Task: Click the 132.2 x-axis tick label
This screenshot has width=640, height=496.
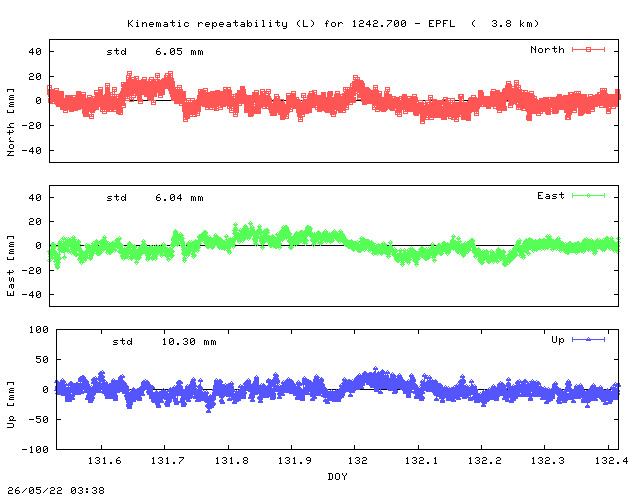Action: tap(484, 460)
